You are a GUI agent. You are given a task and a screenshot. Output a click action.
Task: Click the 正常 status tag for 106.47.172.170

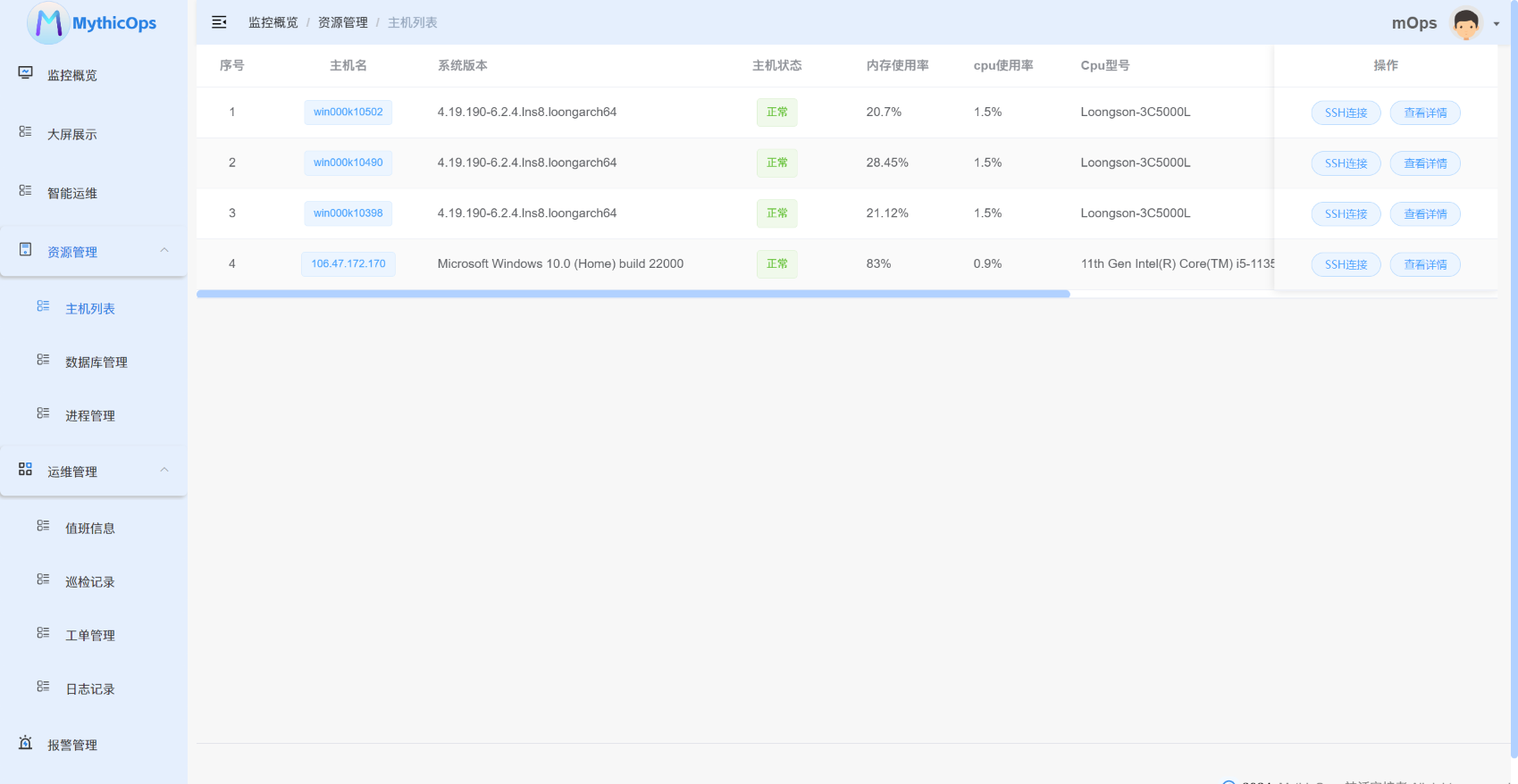777,264
